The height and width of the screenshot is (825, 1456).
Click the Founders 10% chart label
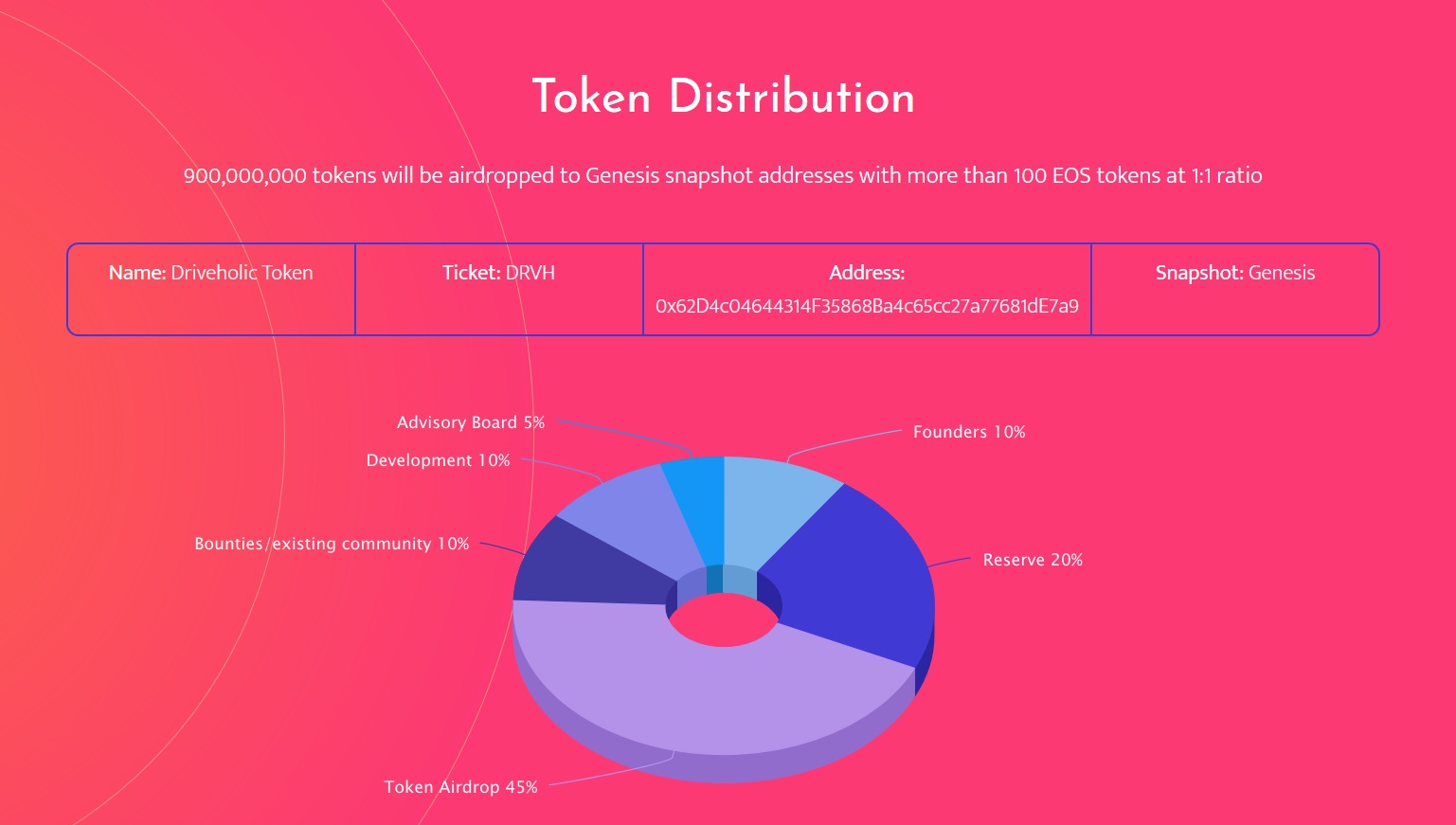pos(969,432)
